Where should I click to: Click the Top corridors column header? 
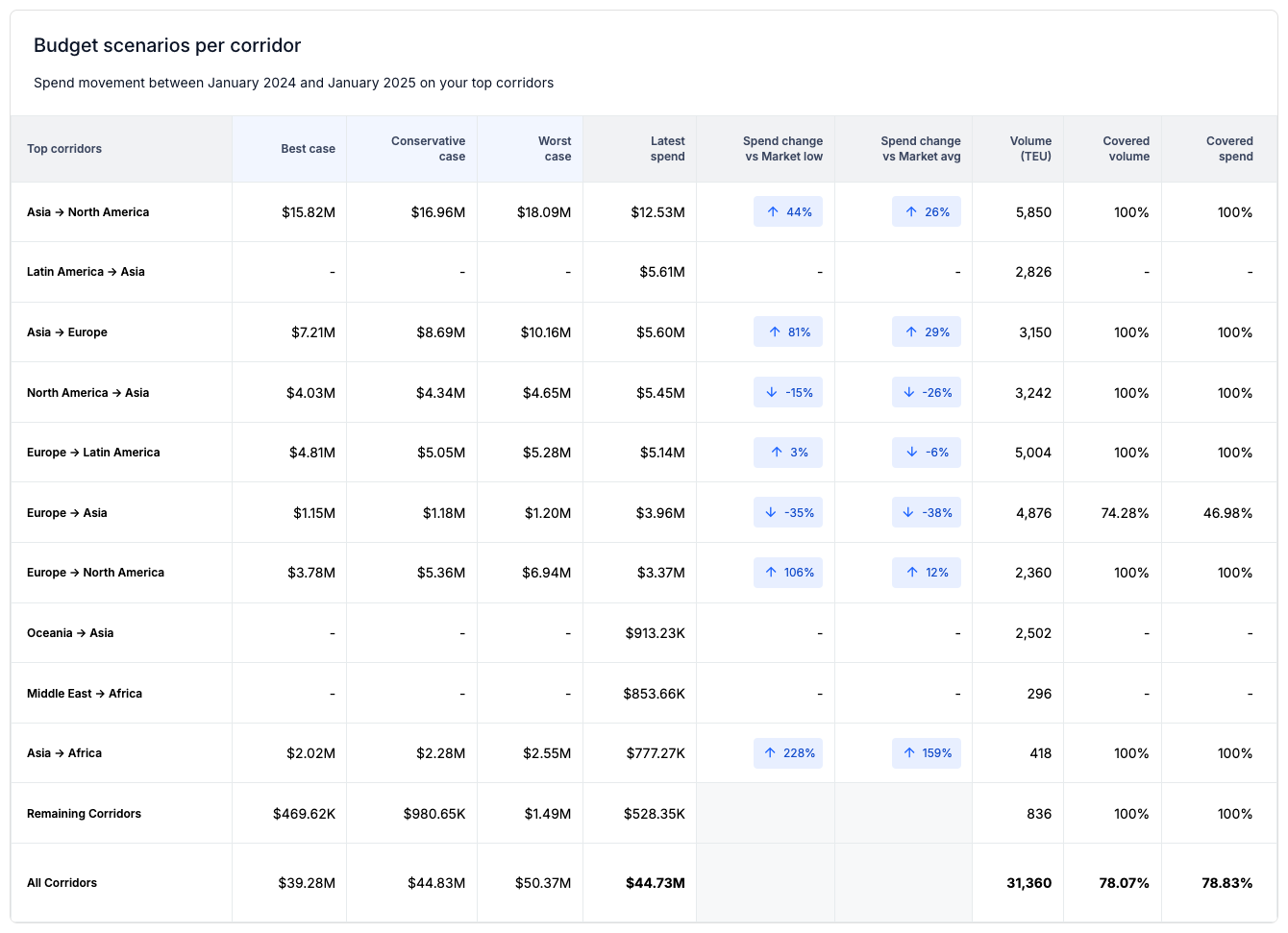[x=121, y=149]
